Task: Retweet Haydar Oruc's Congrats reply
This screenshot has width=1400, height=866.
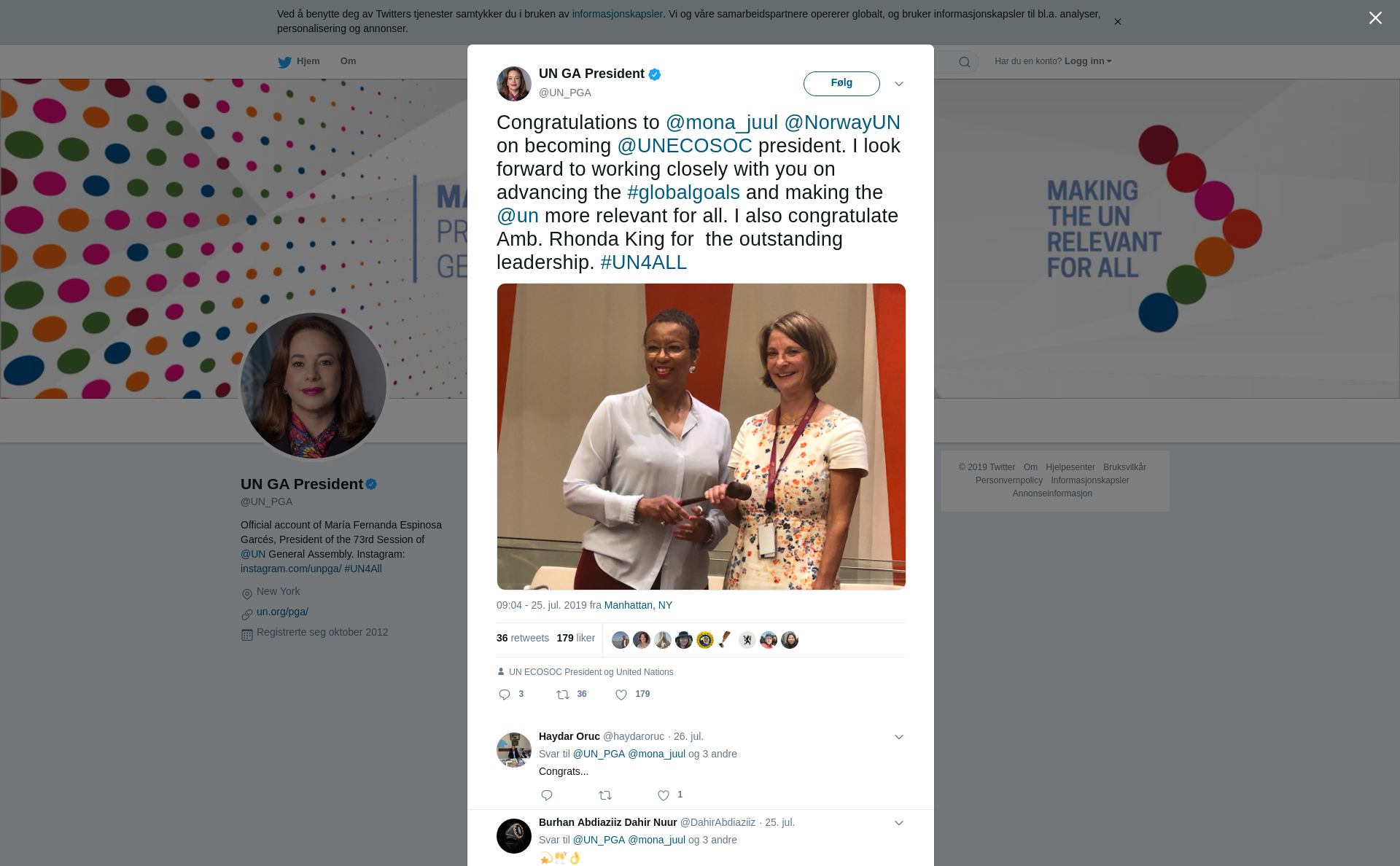Action: coord(605,795)
